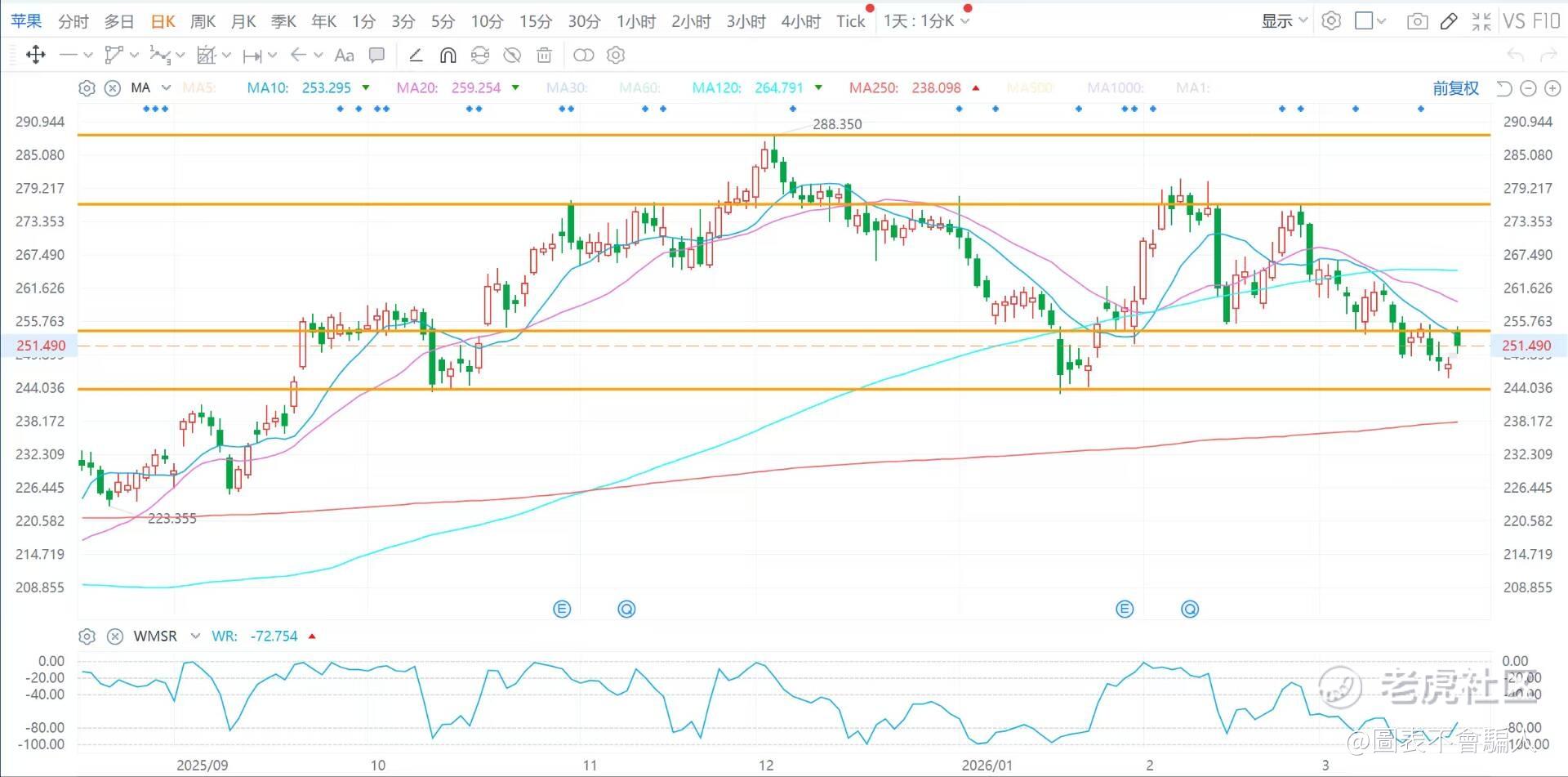Viewport: 1568px width, 777px height.
Task: Open chart settings gear in top bar
Action: pos(1331,21)
